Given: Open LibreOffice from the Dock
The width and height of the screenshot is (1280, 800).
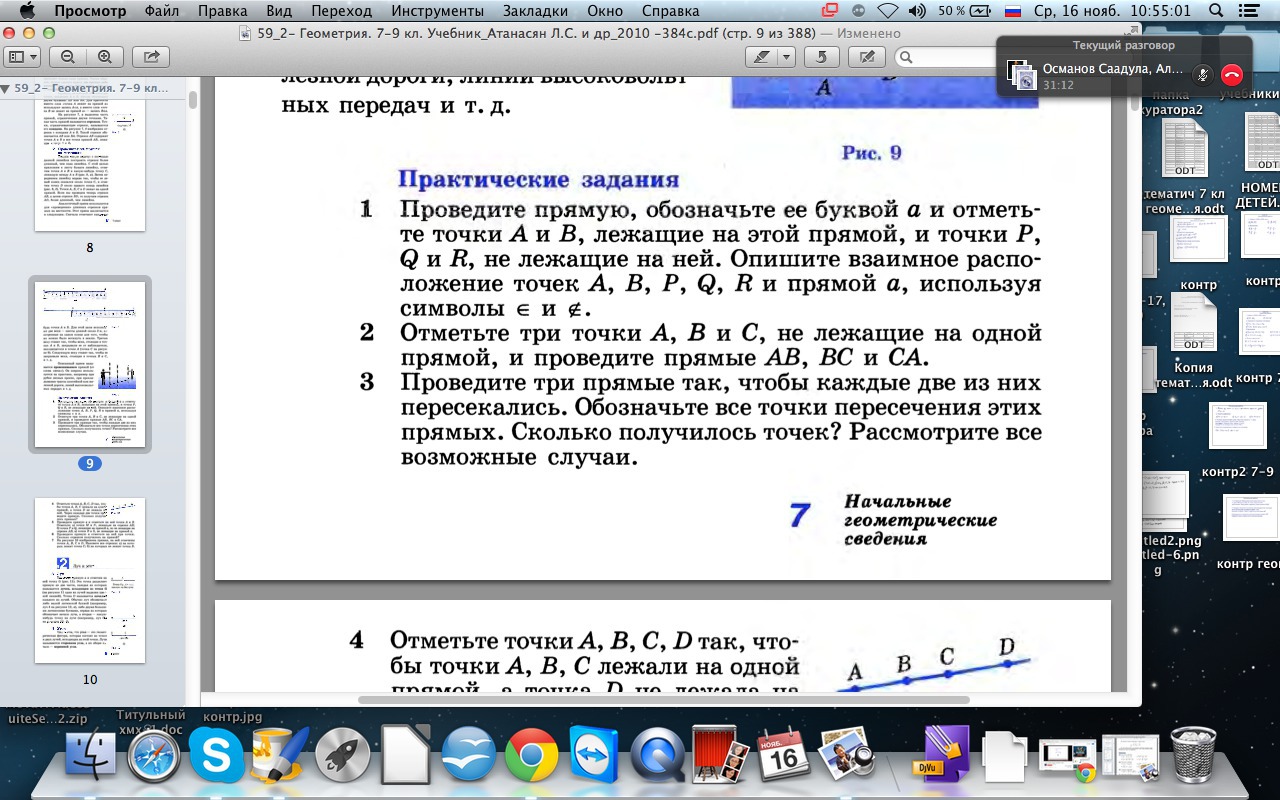Looking at the screenshot, I should tap(406, 756).
